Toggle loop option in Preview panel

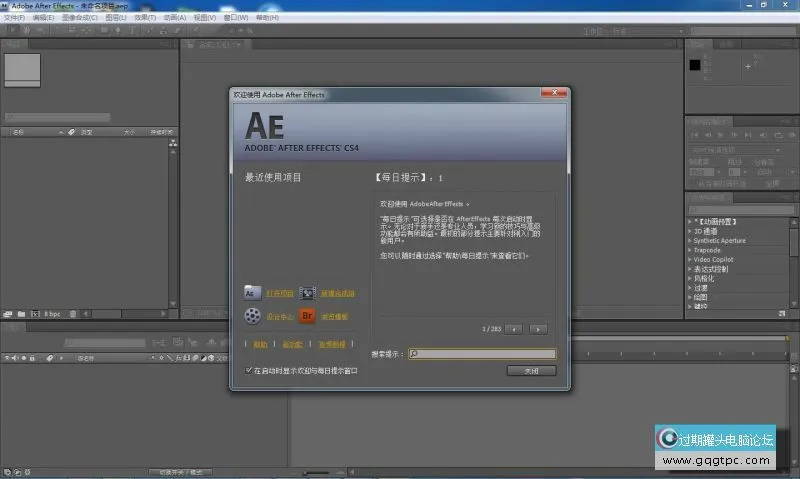tap(778, 135)
